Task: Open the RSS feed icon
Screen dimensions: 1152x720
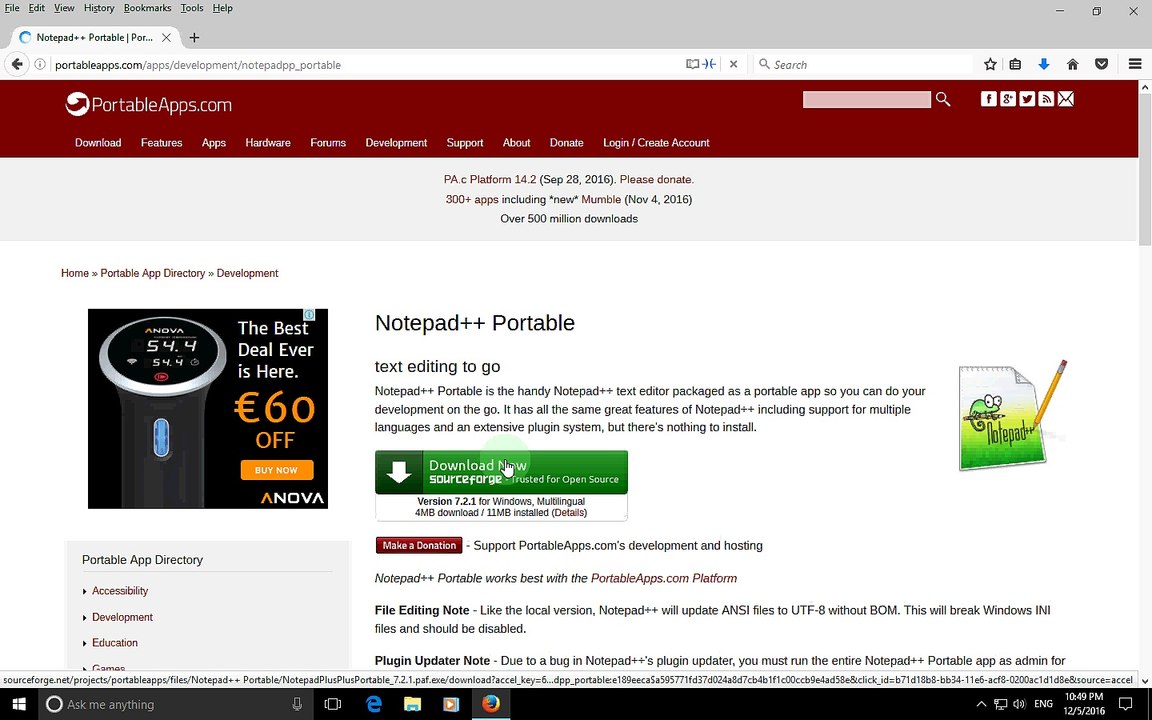Action: tap(1046, 99)
